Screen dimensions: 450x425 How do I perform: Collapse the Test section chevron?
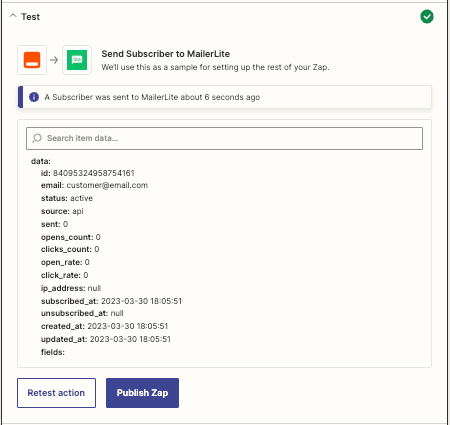coord(13,16)
